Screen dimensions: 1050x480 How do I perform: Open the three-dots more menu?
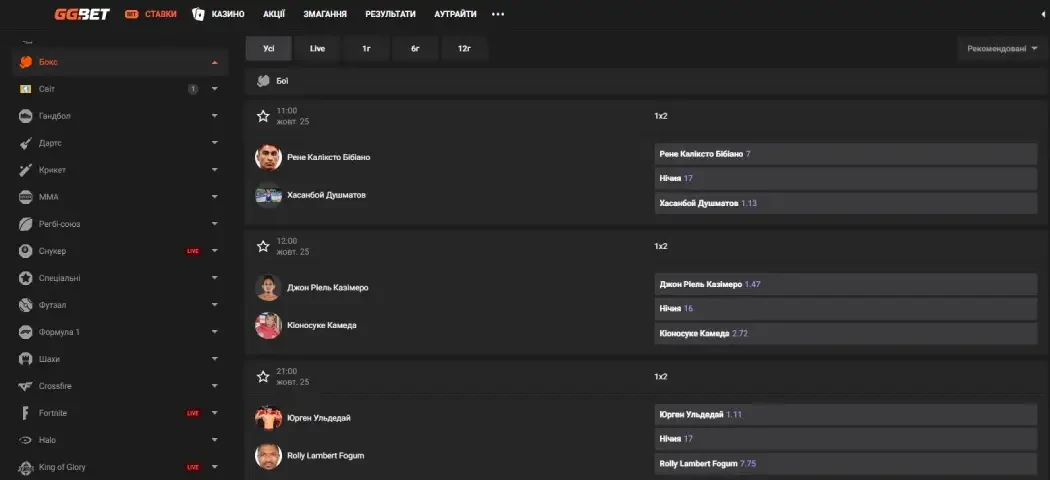(498, 14)
